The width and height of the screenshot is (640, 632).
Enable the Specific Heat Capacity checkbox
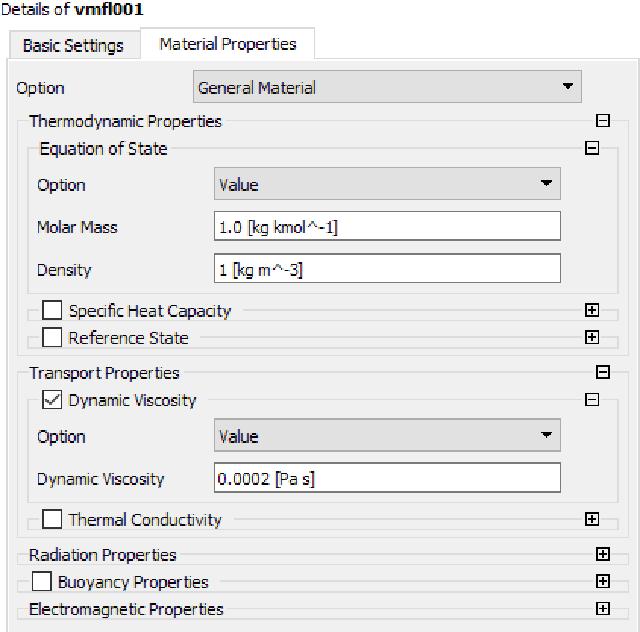(52, 310)
